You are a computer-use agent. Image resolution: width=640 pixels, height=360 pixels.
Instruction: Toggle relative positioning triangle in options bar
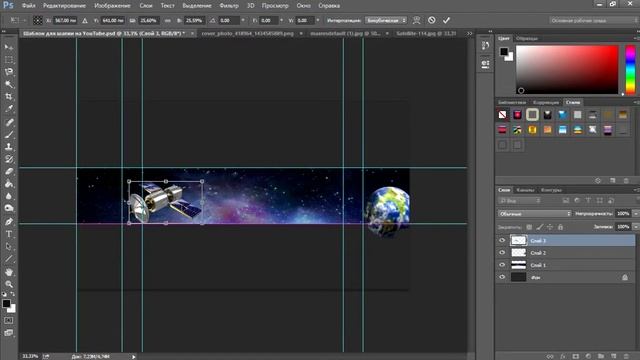click(85, 20)
